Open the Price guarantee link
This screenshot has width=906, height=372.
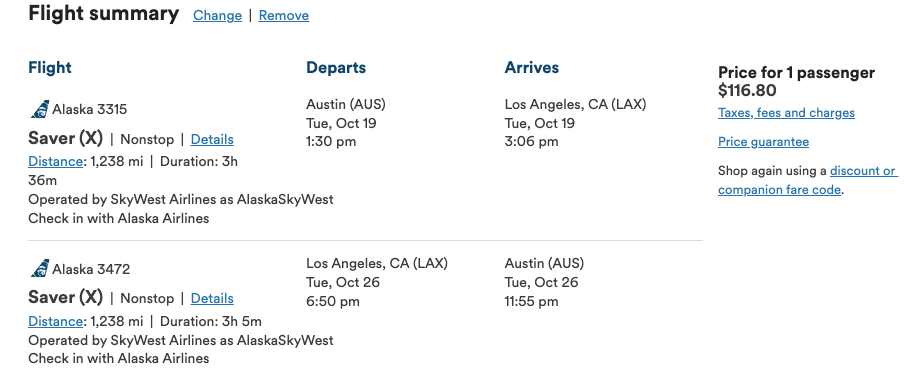pos(763,142)
